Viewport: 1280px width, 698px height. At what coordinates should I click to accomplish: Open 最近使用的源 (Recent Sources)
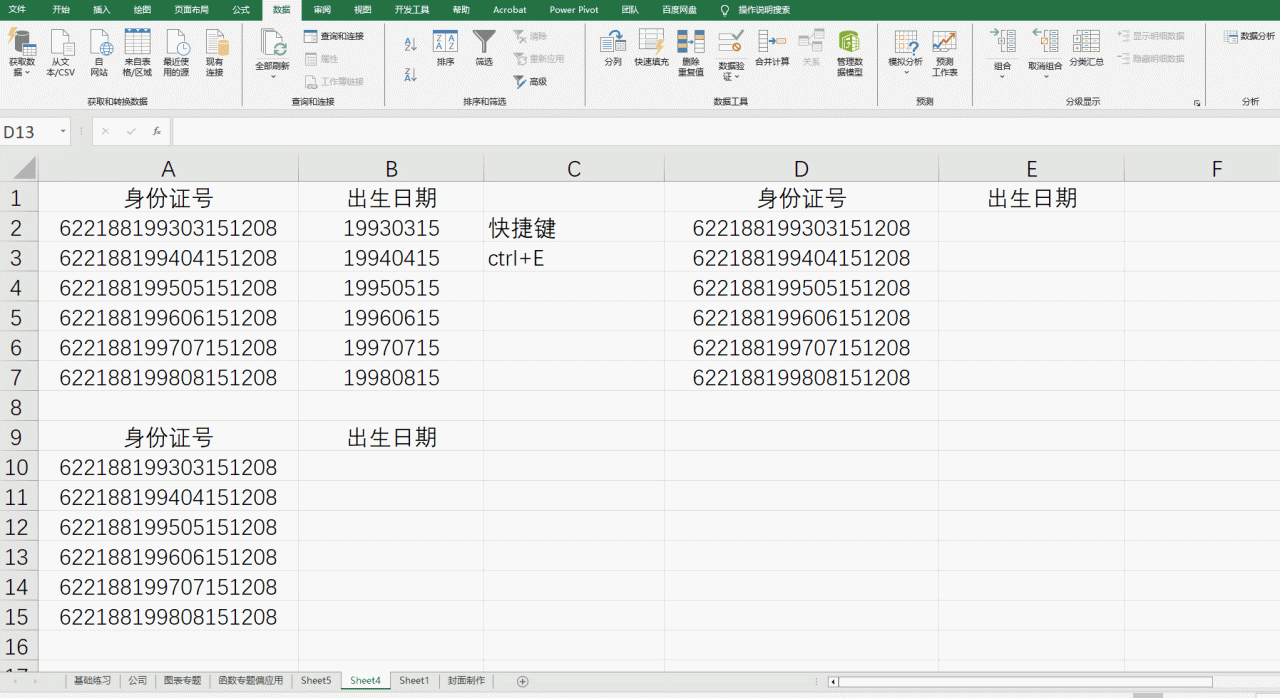click(177, 53)
